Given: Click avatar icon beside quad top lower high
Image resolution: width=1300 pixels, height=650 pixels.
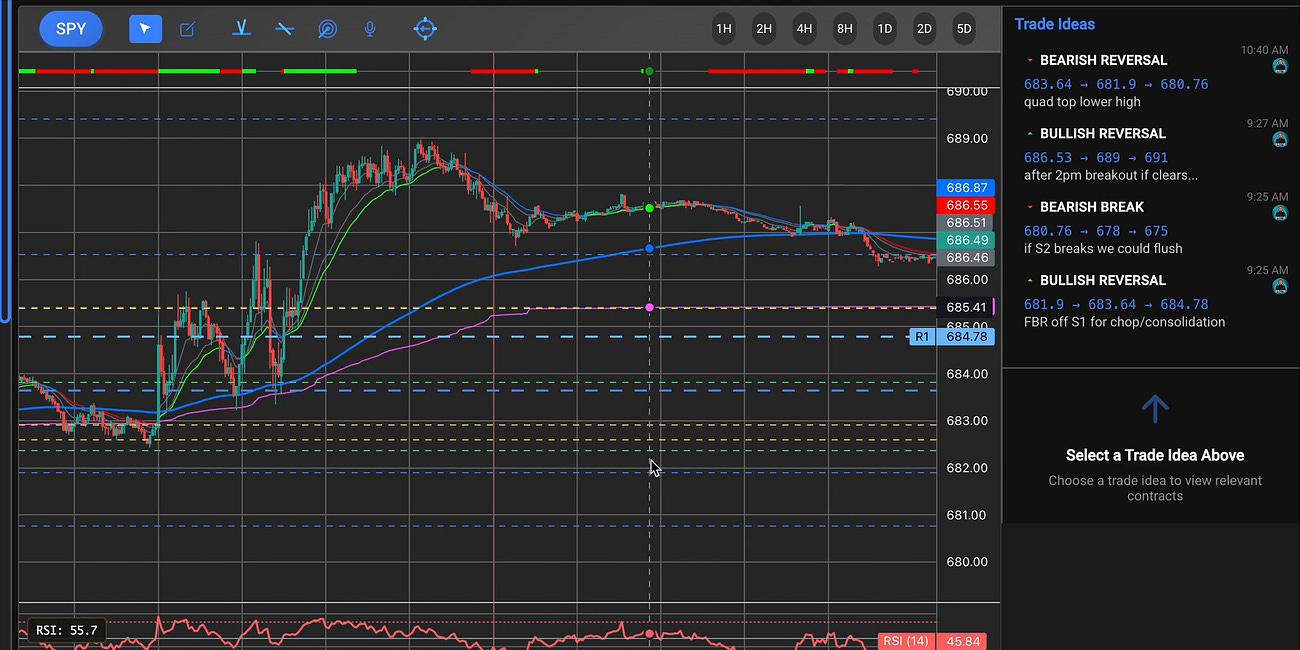Looking at the screenshot, I should pos(1280,66).
